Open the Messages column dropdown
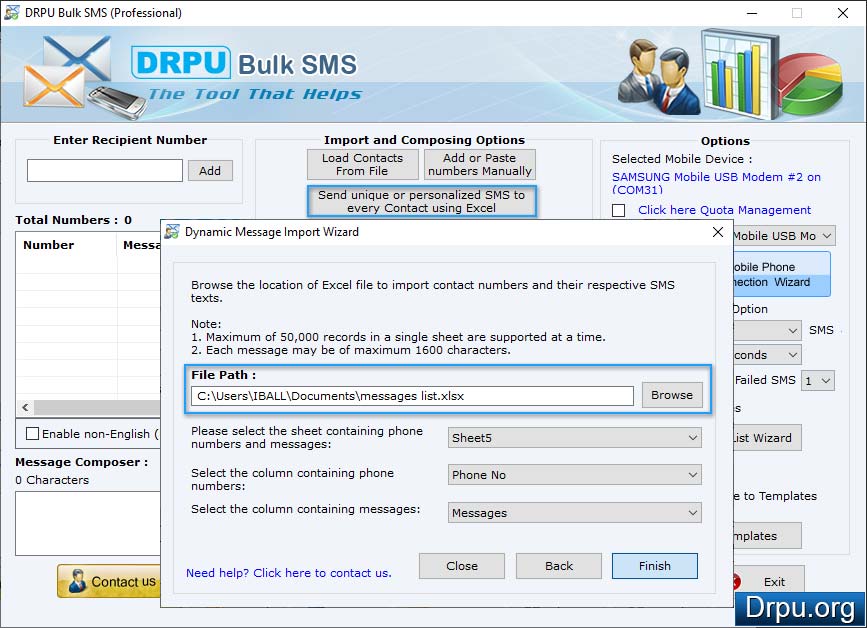 coord(574,513)
